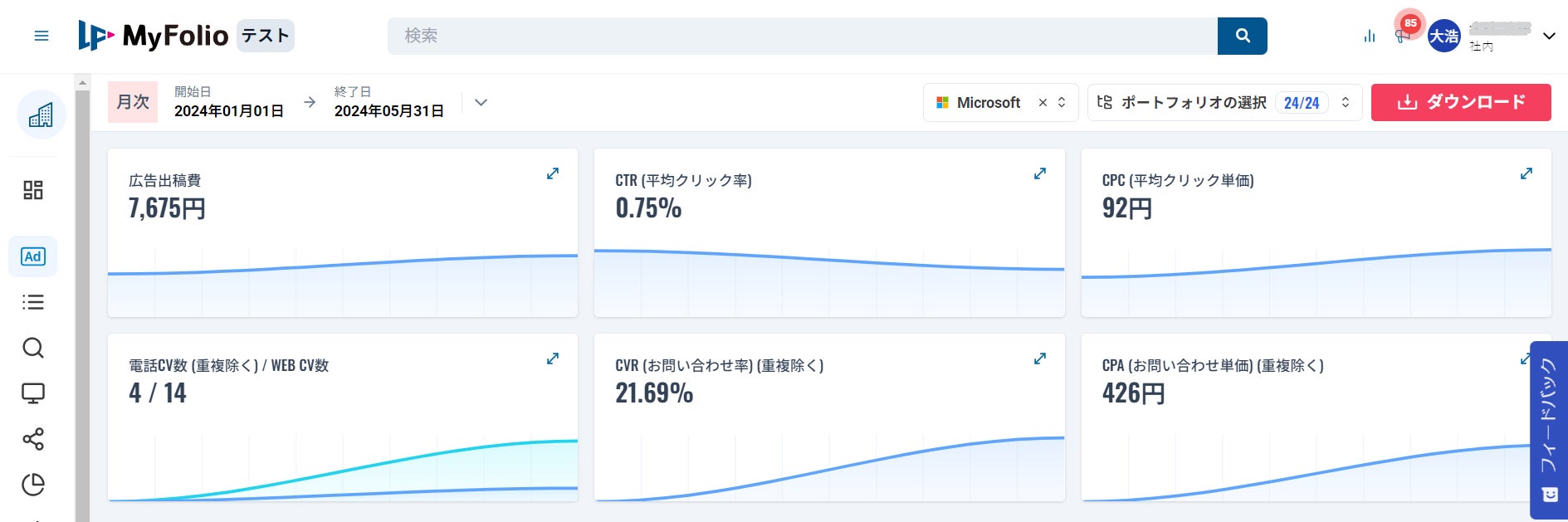Screen dimensions: 1568x522
Task: Click the magnifier icon in sidebar
Action: point(33,348)
